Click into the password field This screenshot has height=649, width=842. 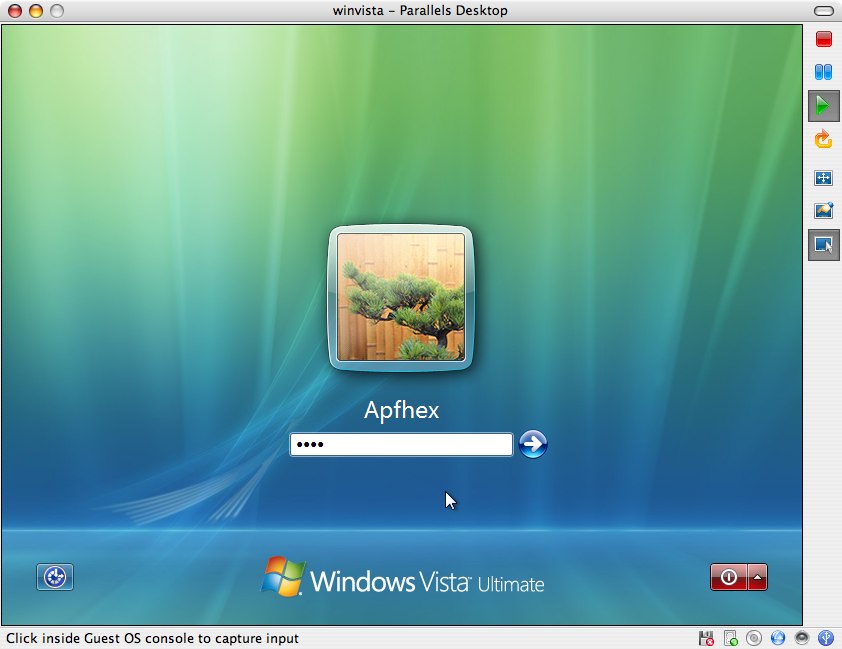[x=401, y=444]
